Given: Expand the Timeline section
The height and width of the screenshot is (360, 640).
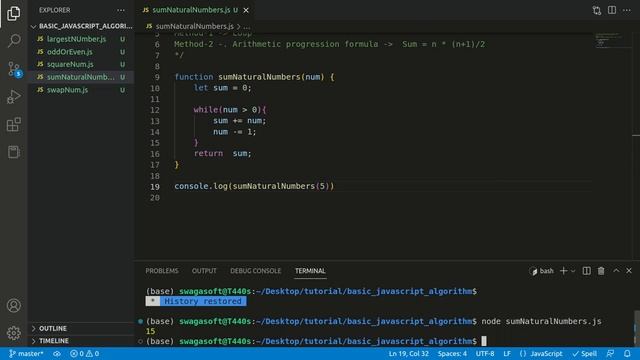Looking at the screenshot, I should [x=81, y=341].
